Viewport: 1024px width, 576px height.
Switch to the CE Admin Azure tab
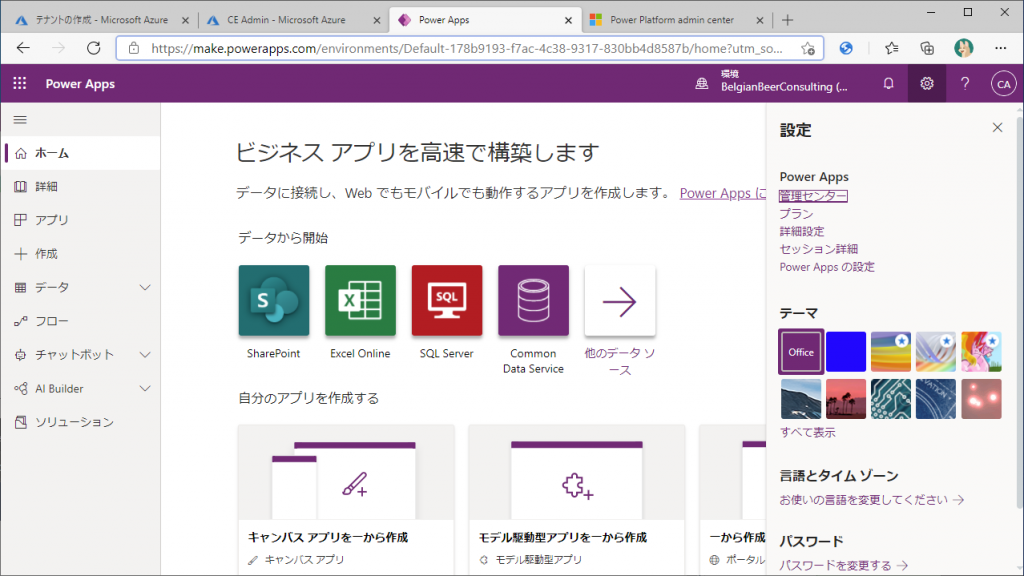(292, 20)
